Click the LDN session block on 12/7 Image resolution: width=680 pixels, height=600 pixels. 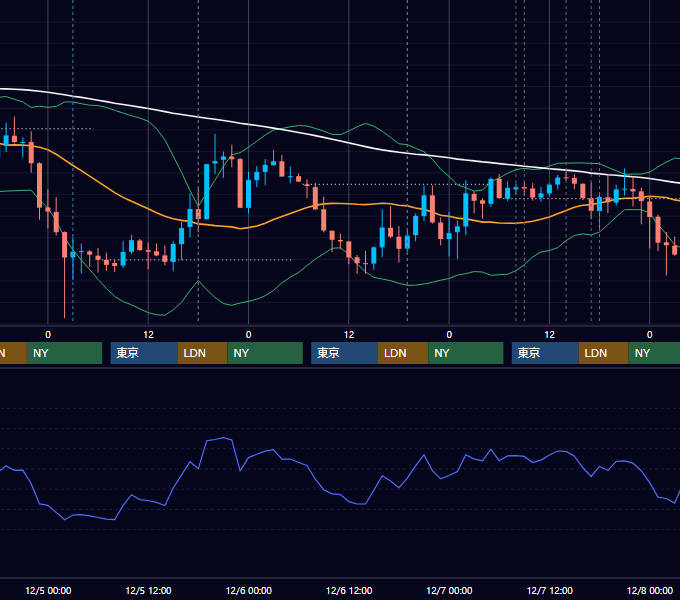click(x=604, y=353)
